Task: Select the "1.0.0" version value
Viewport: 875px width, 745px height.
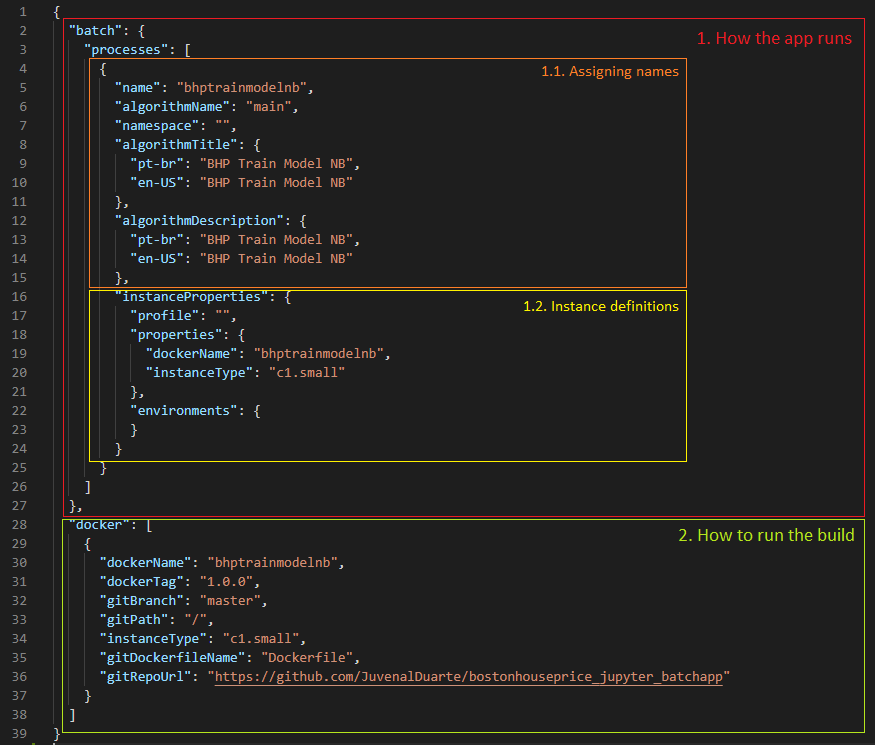Action: coord(226,581)
